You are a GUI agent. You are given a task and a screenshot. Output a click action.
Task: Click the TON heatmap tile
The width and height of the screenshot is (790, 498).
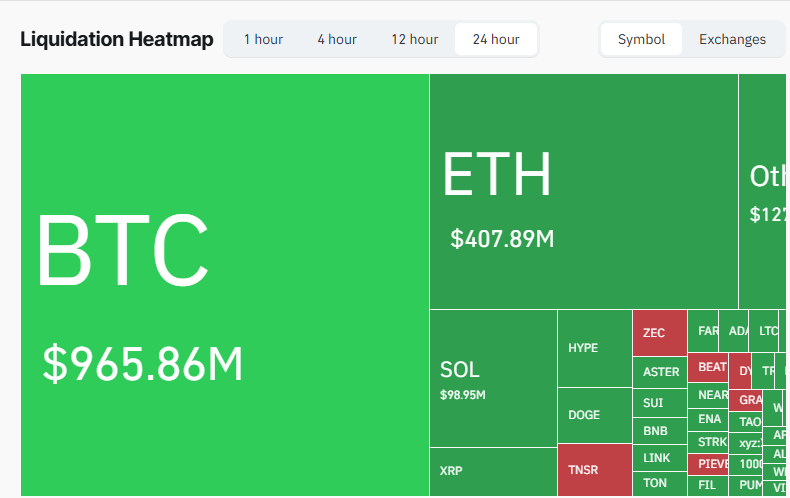(660, 483)
